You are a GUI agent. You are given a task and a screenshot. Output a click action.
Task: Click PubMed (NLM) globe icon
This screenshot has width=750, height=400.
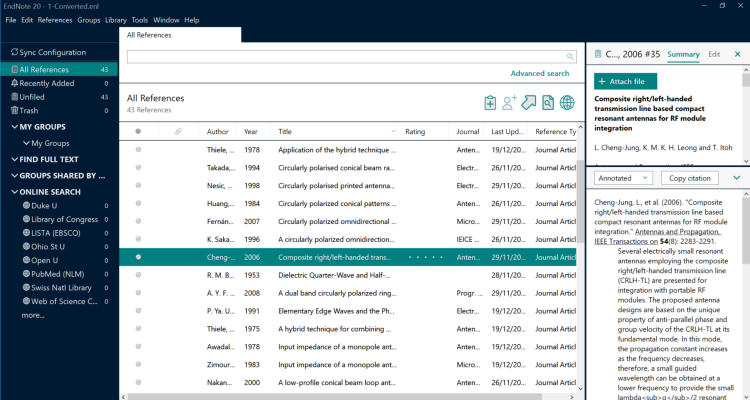click(26, 274)
